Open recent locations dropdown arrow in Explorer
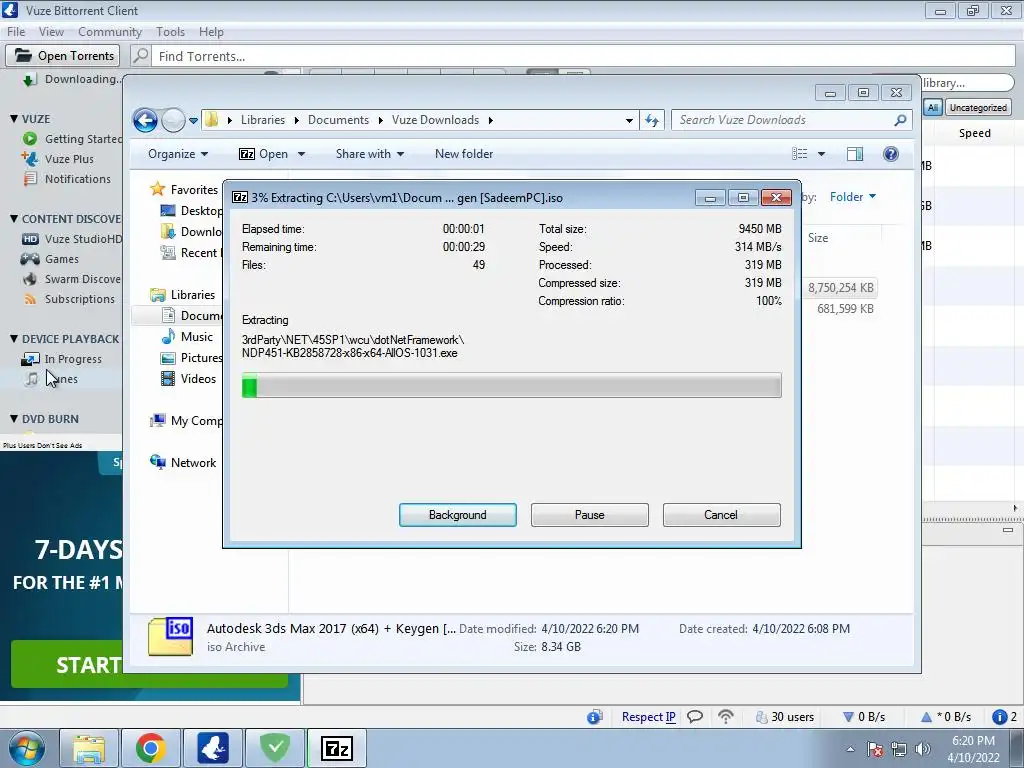The width and height of the screenshot is (1024, 768). 193,121
